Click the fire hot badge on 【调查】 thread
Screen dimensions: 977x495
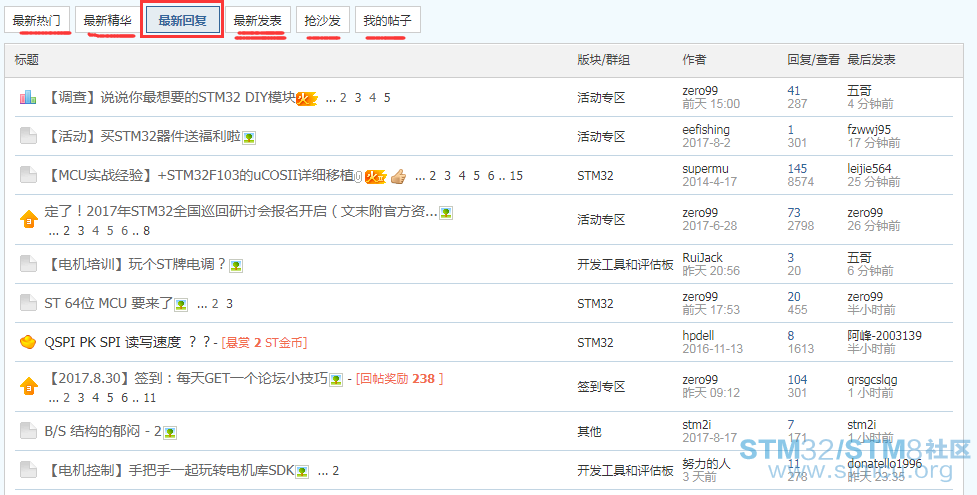[306, 99]
